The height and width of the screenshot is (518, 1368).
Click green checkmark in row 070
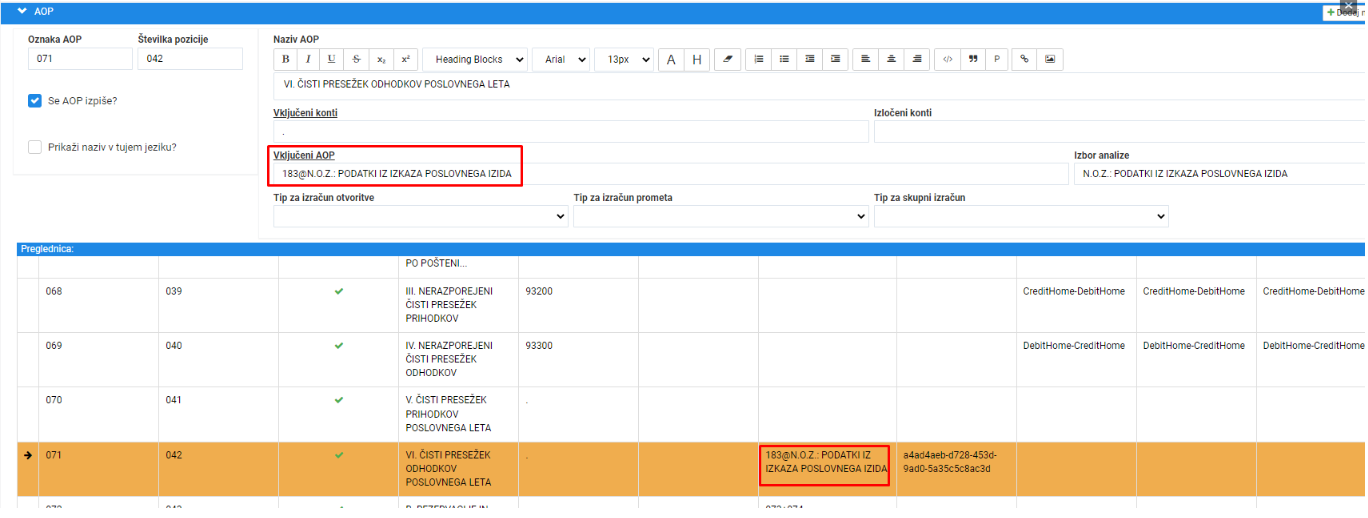[338, 400]
